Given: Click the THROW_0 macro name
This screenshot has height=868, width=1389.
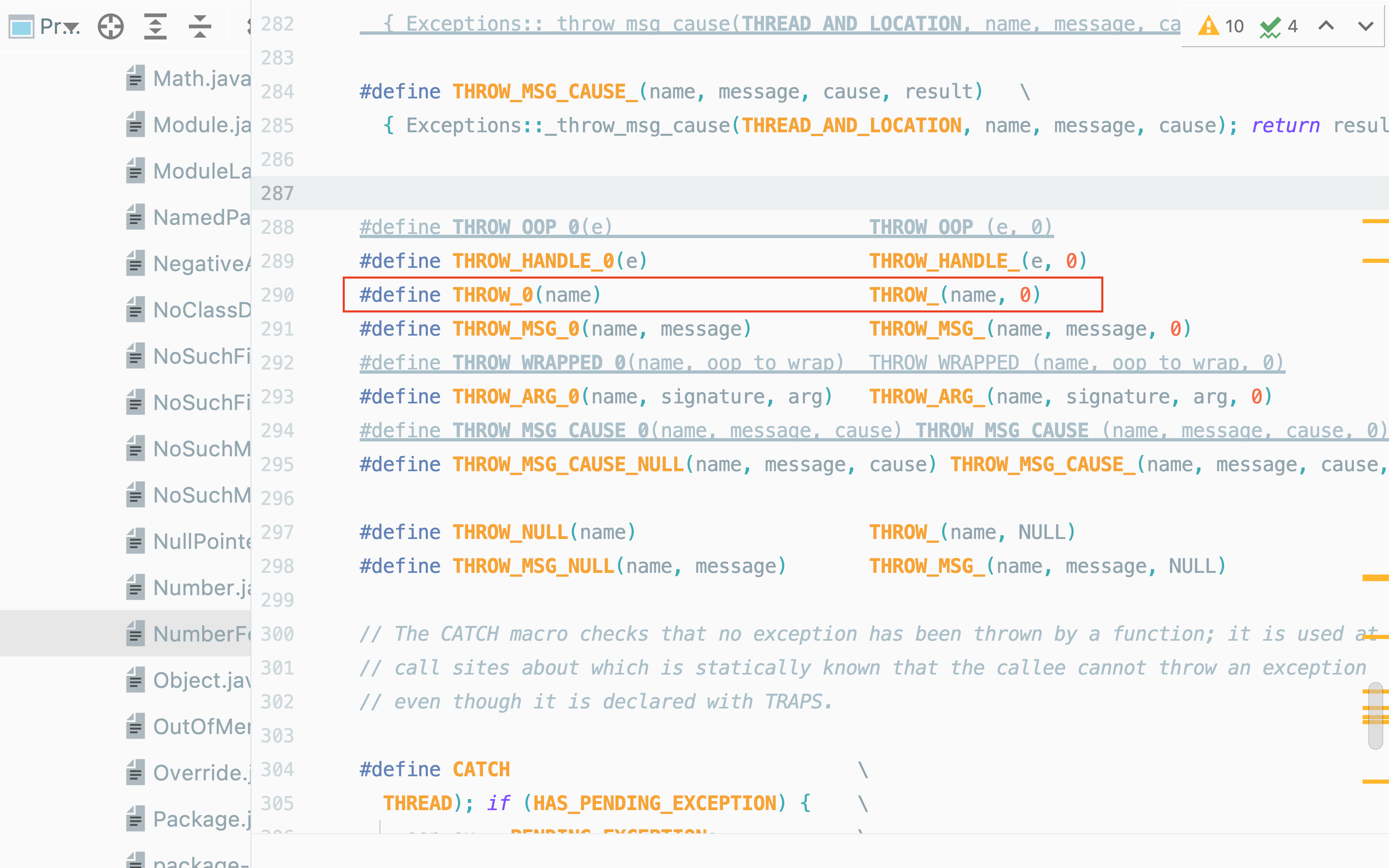Looking at the screenshot, I should 493,295.
